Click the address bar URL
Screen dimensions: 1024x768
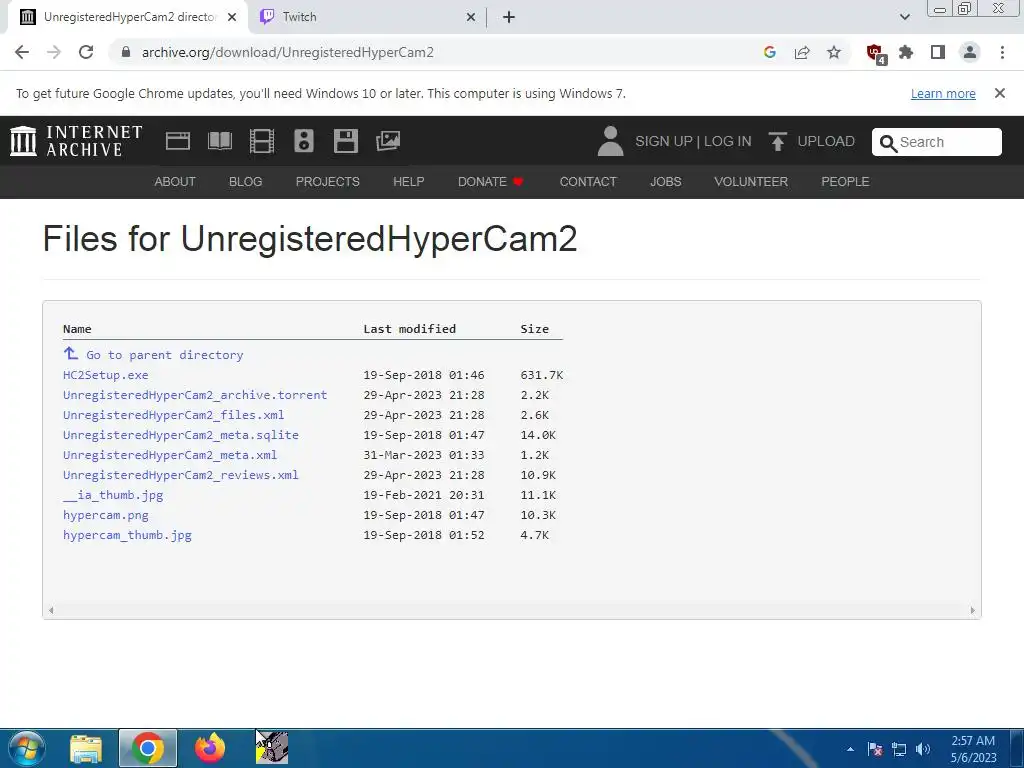(x=287, y=52)
